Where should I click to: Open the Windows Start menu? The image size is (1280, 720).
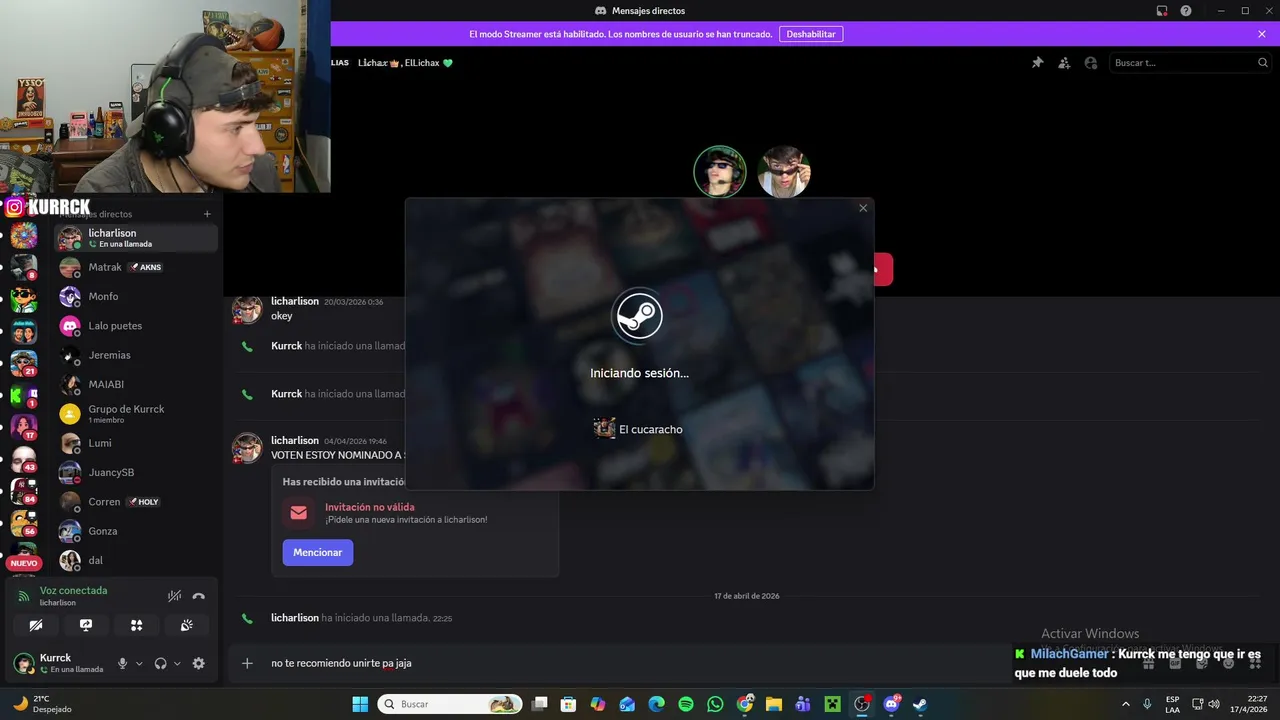pos(360,704)
